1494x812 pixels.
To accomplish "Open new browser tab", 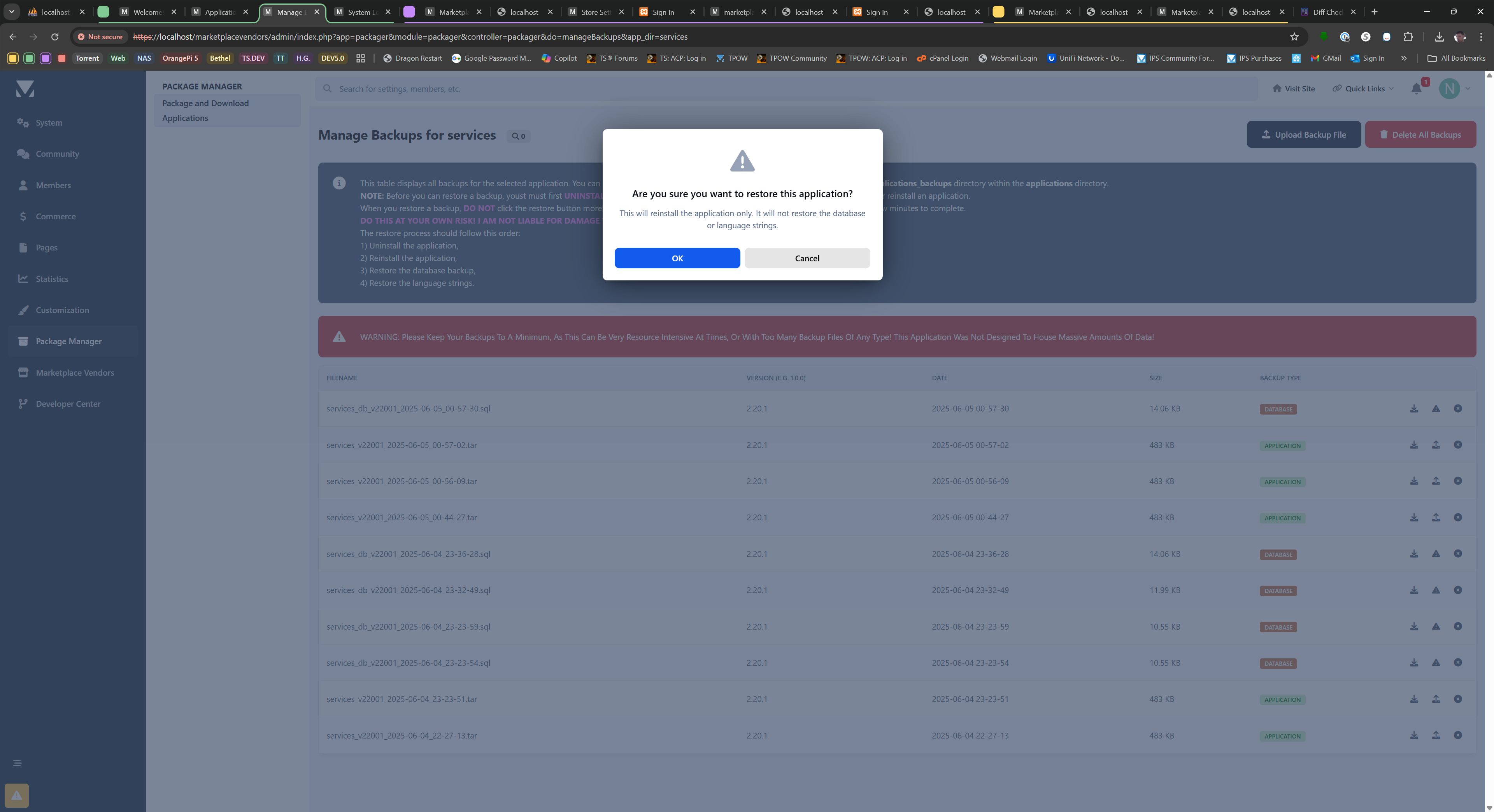I will [x=1374, y=12].
